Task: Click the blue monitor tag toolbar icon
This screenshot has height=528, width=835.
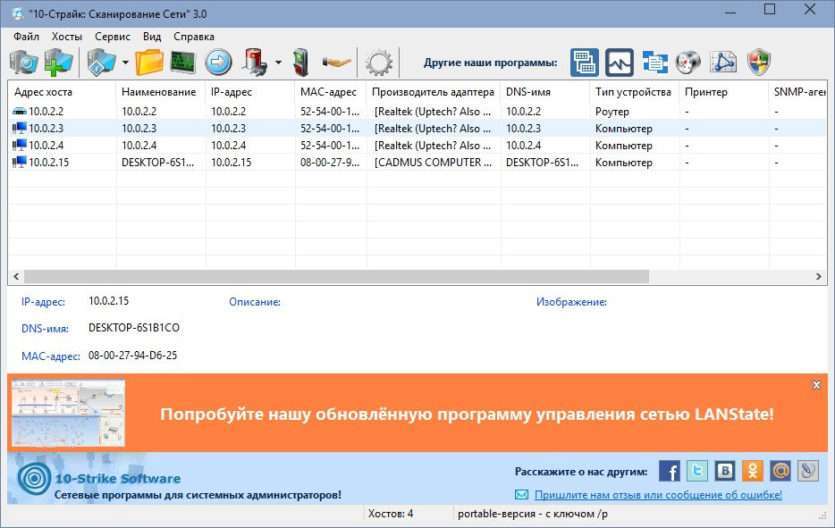Action: pyautogui.click(x=101, y=62)
